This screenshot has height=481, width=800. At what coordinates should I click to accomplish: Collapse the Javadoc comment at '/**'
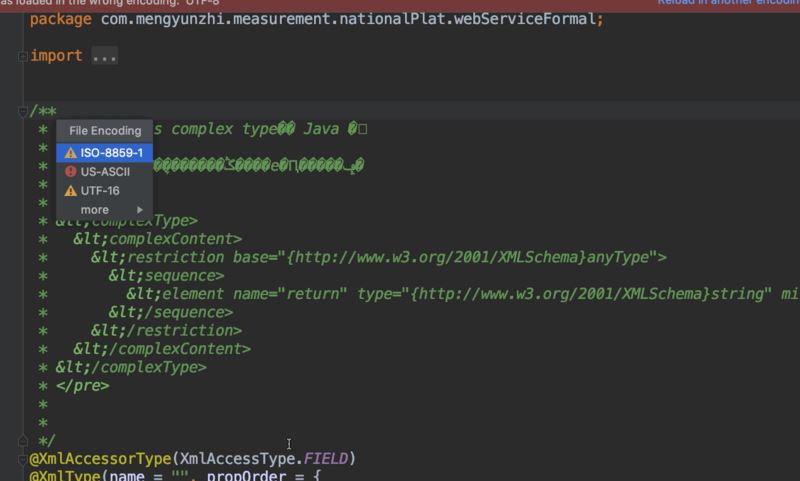[x=22, y=111]
